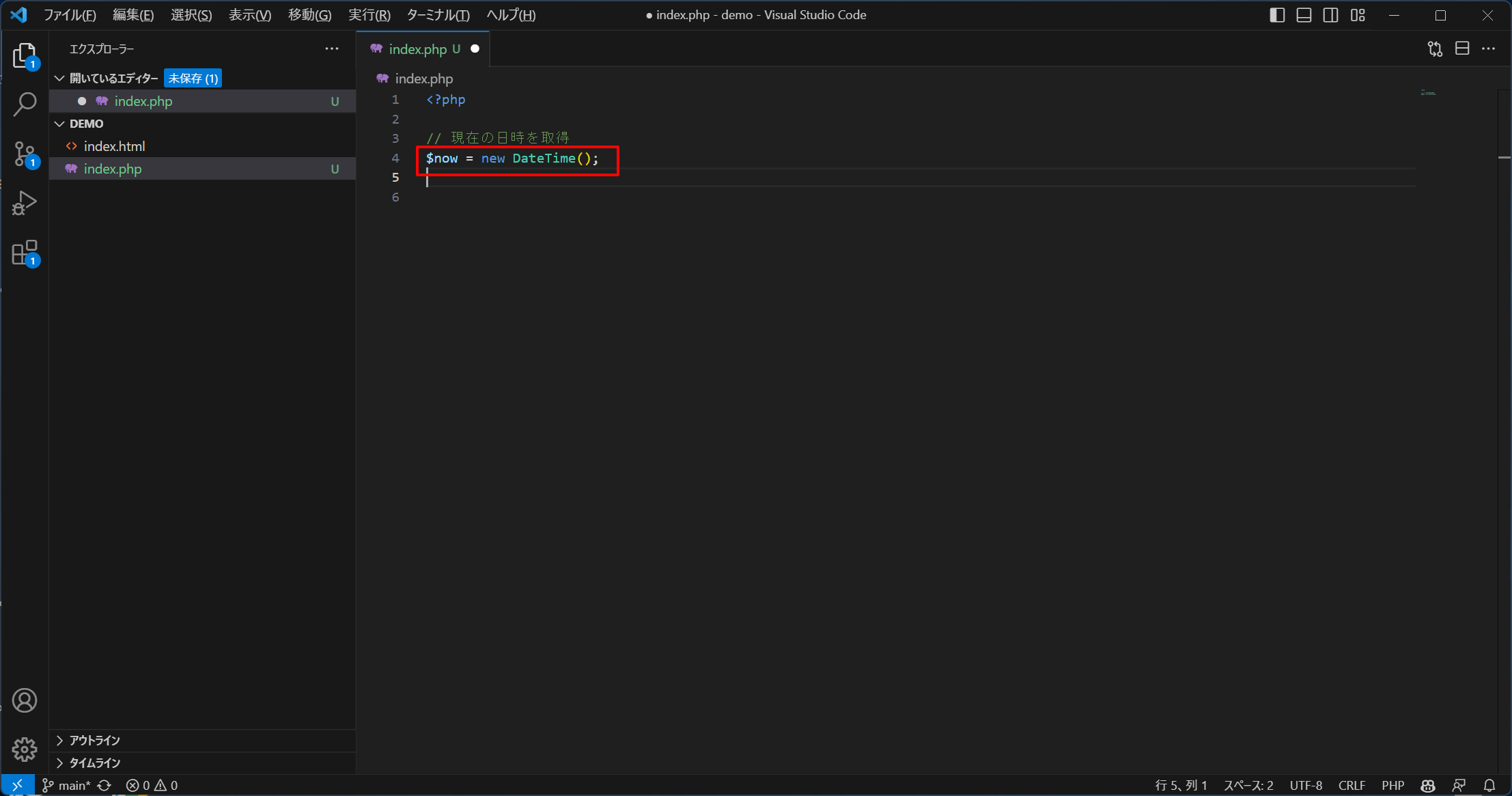Open the 移動(G) menu

click(x=309, y=15)
